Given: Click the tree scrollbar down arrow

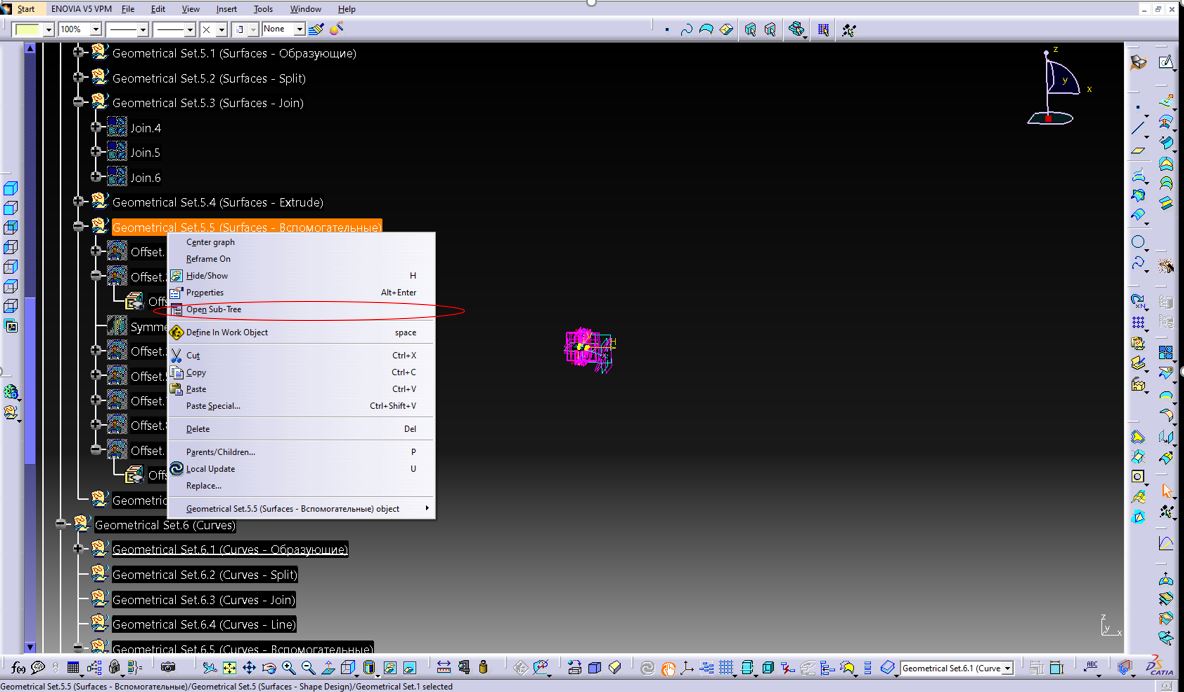Looking at the screenshot, I should (x=30, y=647).
